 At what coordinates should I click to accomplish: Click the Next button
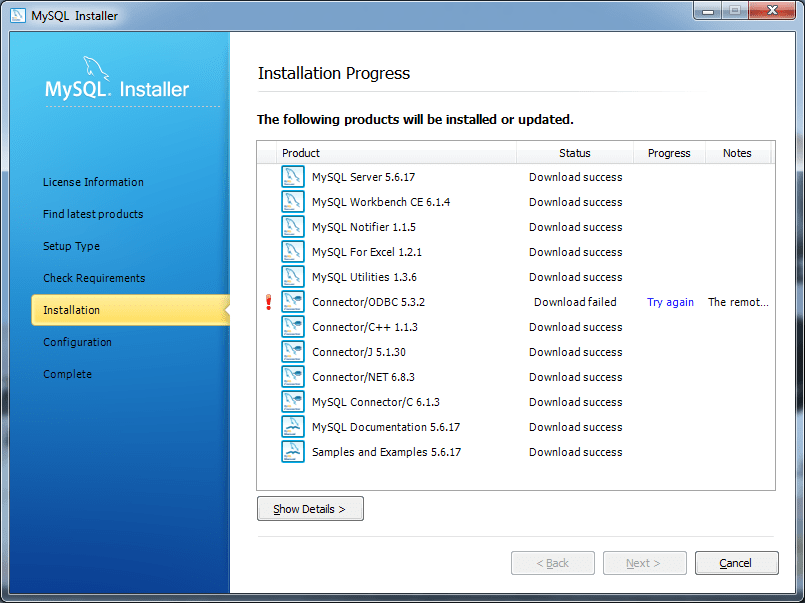pyautogui.click(x=645, y=562)
